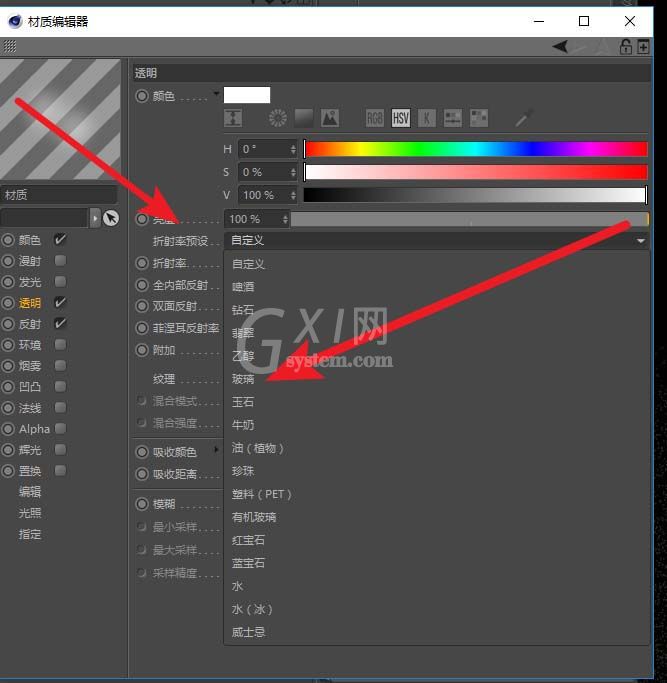Open the 折射率预设 dropdown set to 自定义
Viewport: 667px width, 683px height.
point(437,240)
